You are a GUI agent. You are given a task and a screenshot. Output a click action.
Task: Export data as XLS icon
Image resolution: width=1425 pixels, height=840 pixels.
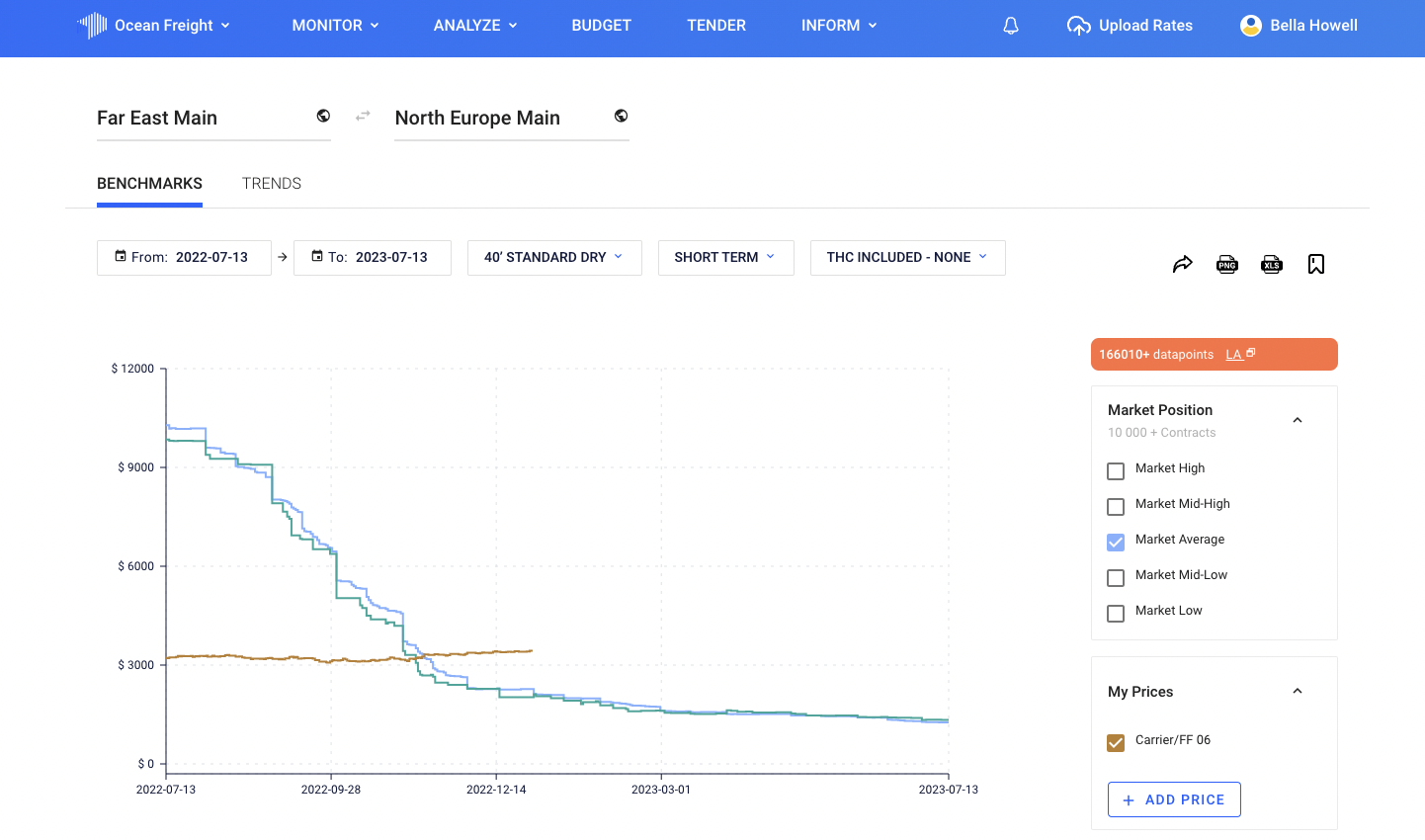tap(1271, 264)
